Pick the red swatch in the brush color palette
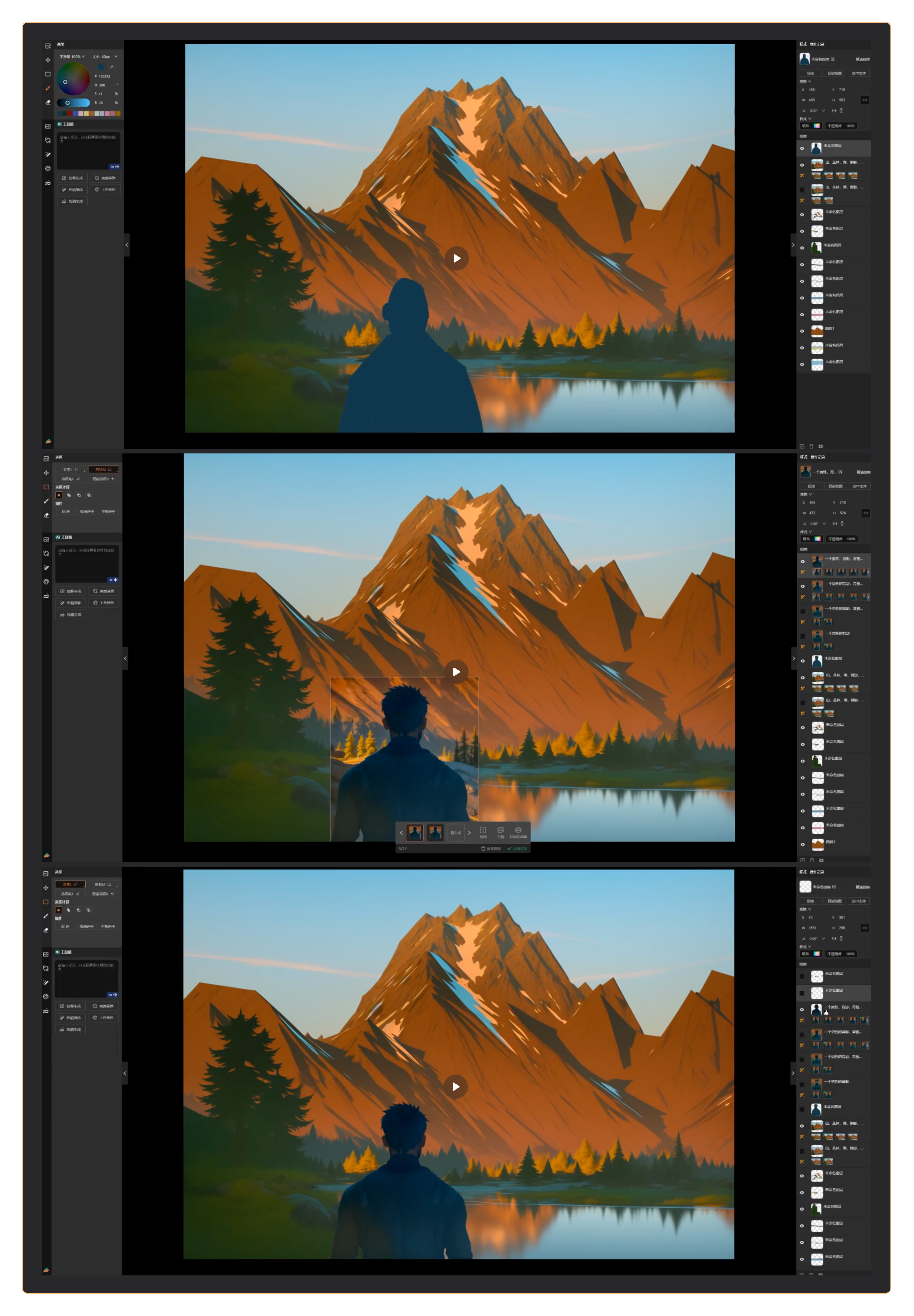 click(x=70, y=113)
